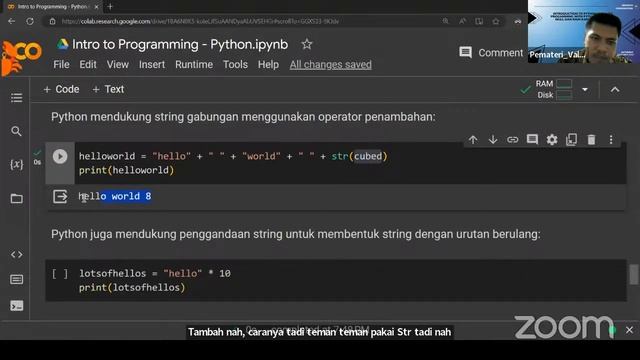The image size is (640, 360).
Task: Click code line print(helloworld)
Action: [127, 170]
